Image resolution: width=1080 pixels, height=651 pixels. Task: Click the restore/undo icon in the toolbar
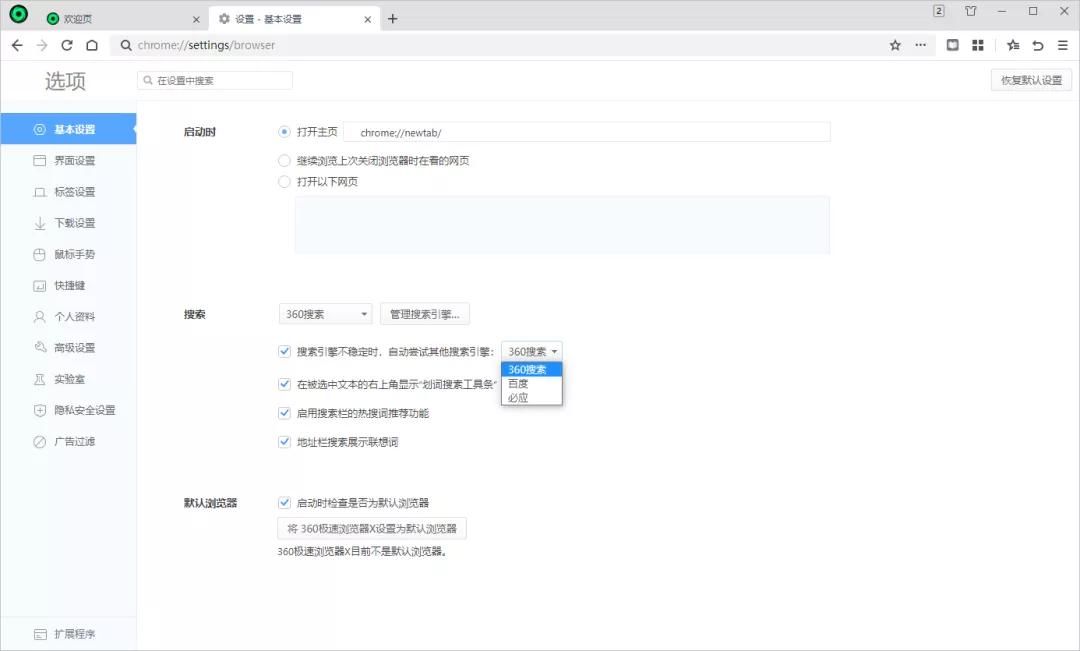pyautogui.click(x=1036, y=45)
